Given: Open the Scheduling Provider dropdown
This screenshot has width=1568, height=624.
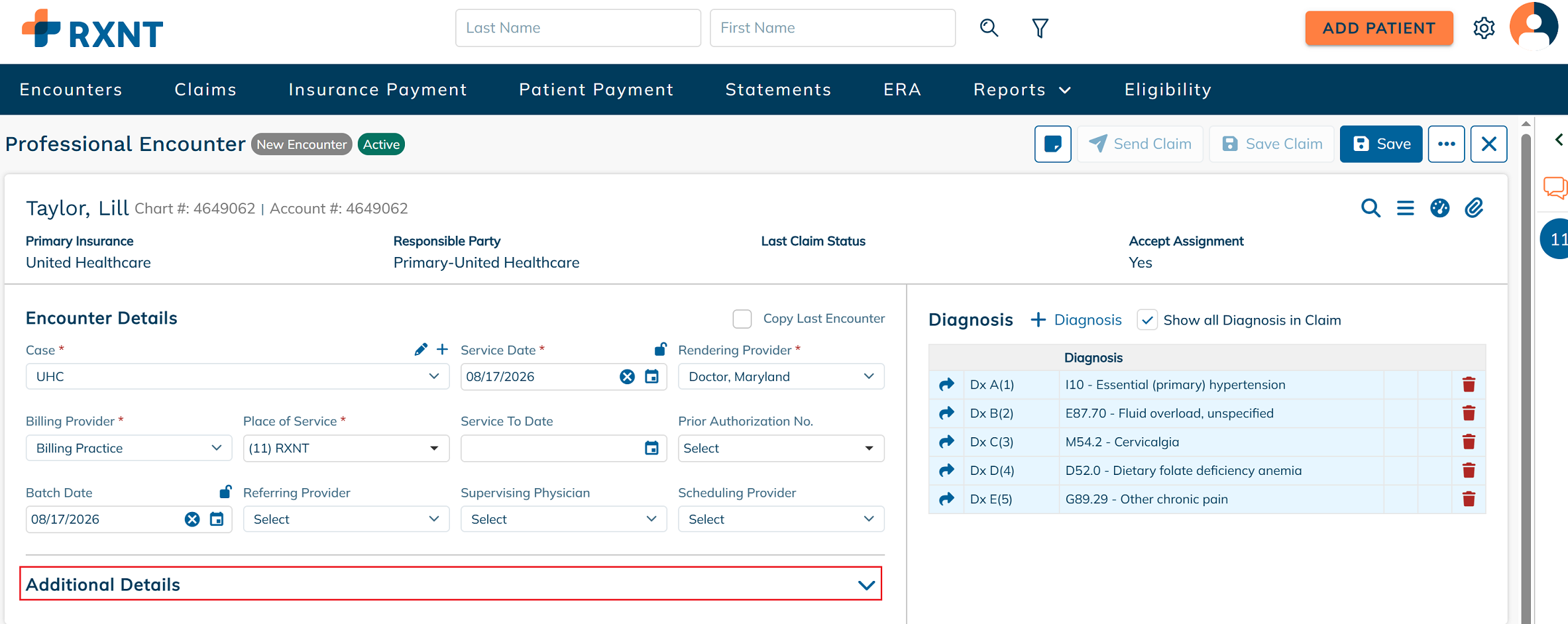Looking at the screenshot, I should pyautogui.click(x=781, y=519).
